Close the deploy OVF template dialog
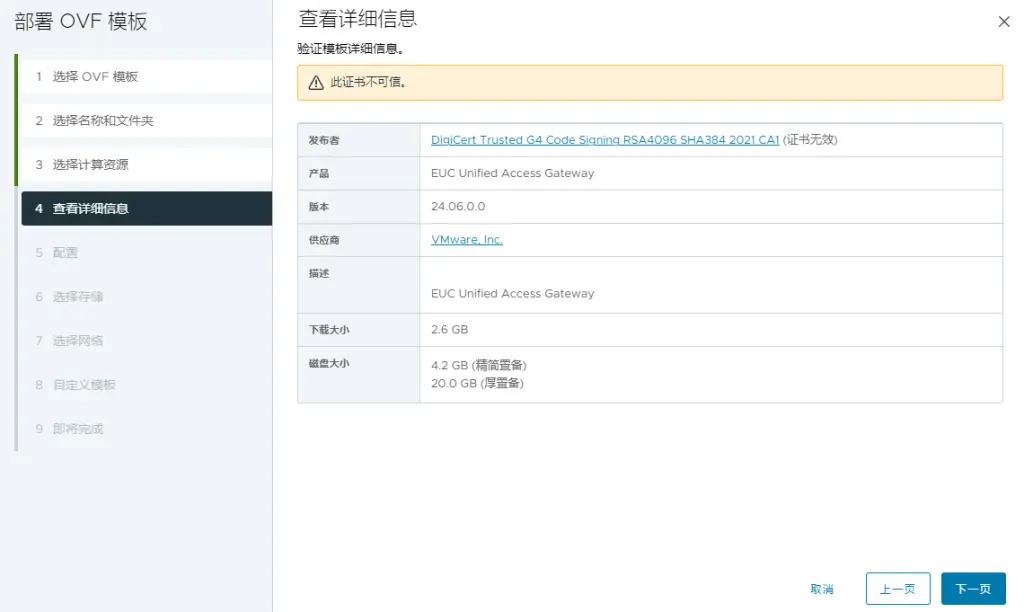The image size is (1024, 612). (x=1004, y=22)
